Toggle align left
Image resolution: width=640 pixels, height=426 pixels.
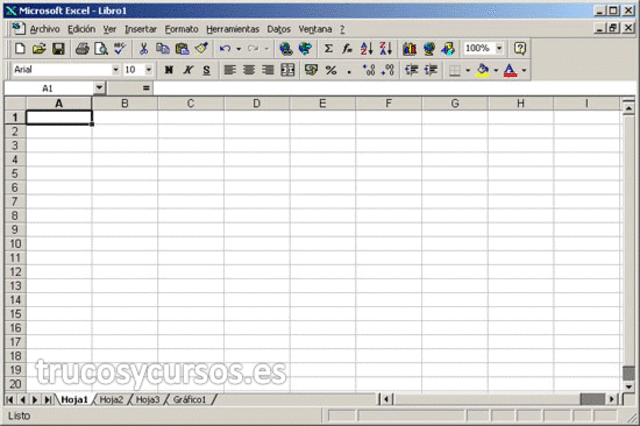(x=230, y=70)
